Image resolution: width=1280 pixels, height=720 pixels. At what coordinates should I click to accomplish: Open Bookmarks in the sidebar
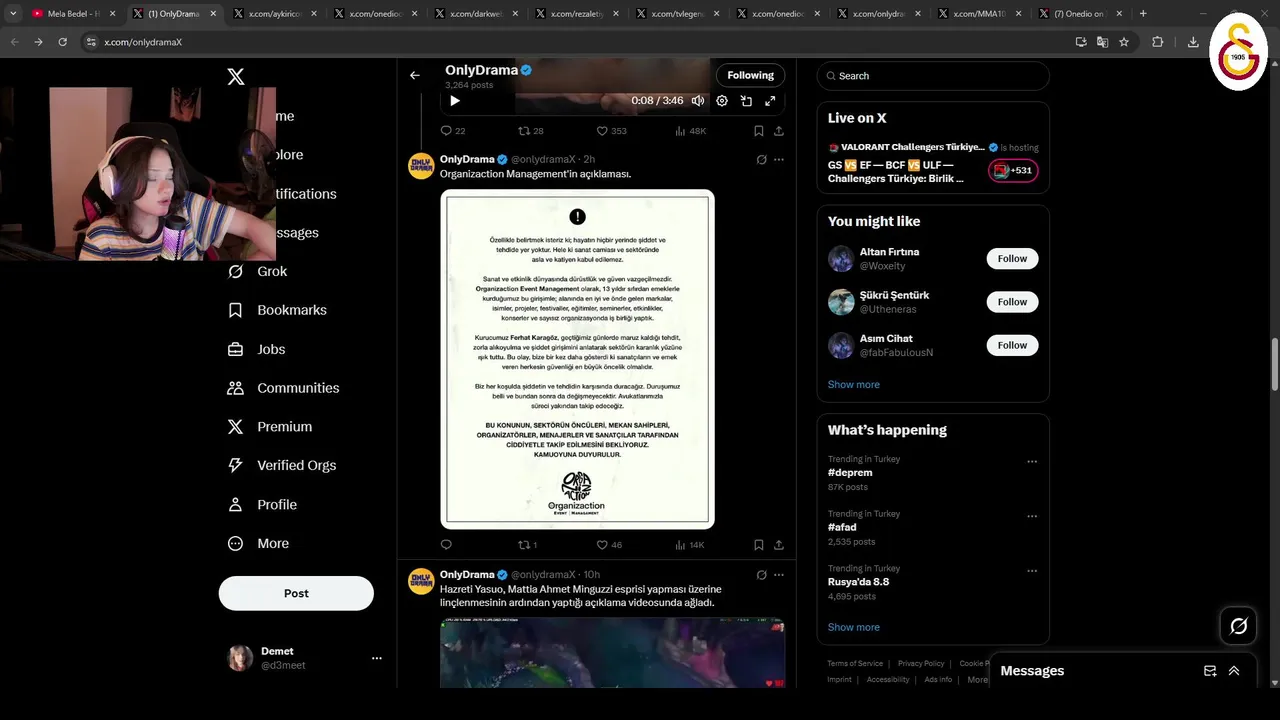tap(277, 310)
